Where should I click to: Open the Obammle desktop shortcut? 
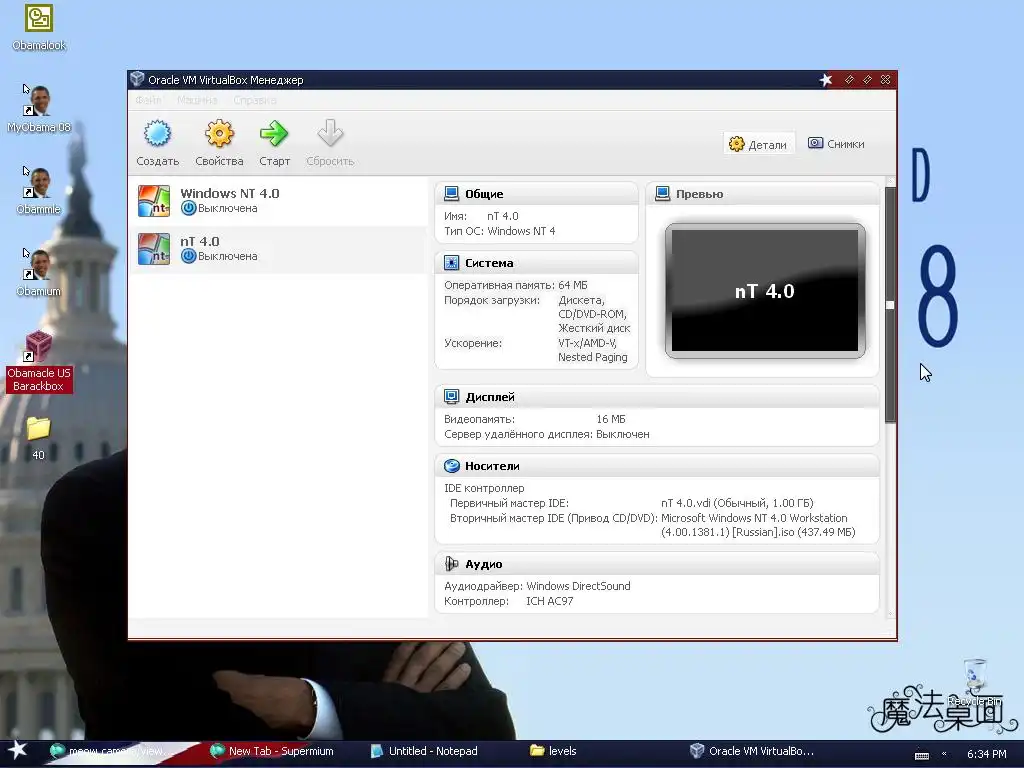(39, 191)
